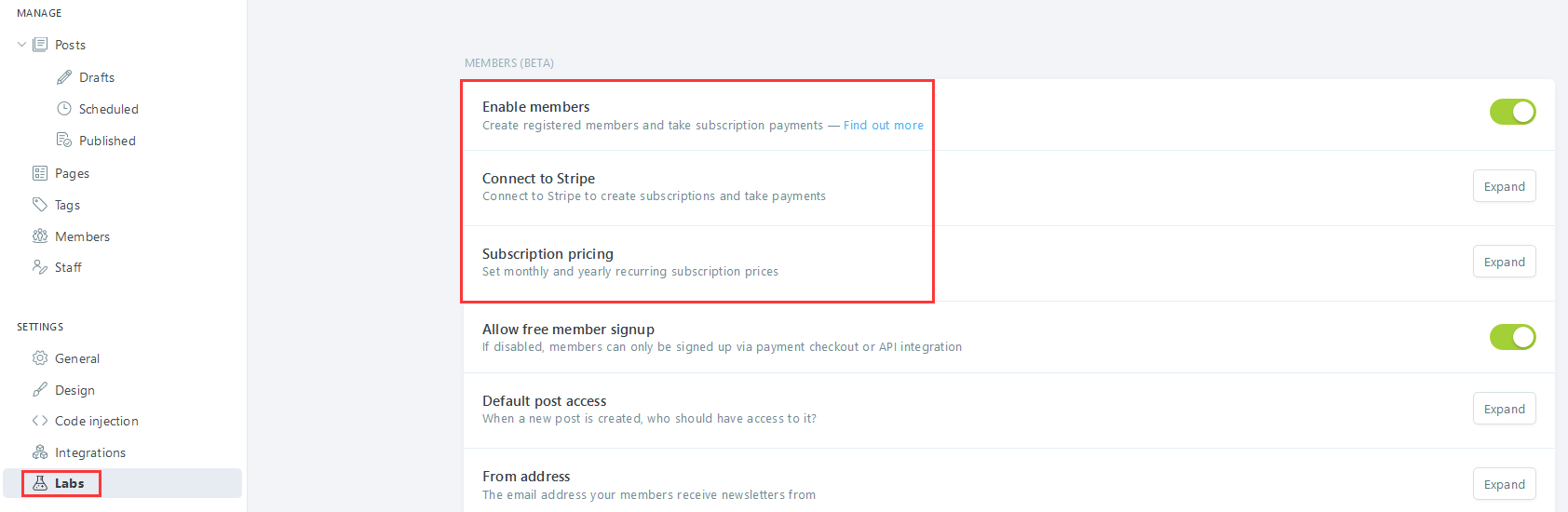Click the Members icon in sidebar
Image resolution: width=1568 pixels, height=512 pixels.
point(40,236)
